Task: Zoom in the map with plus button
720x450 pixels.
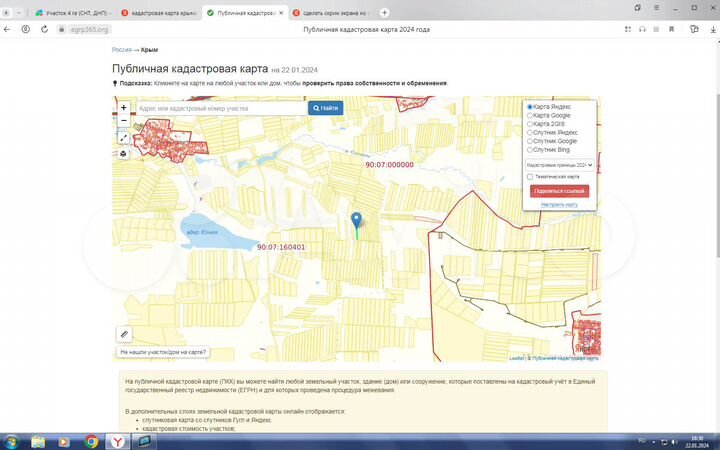Action: [124, 107]
